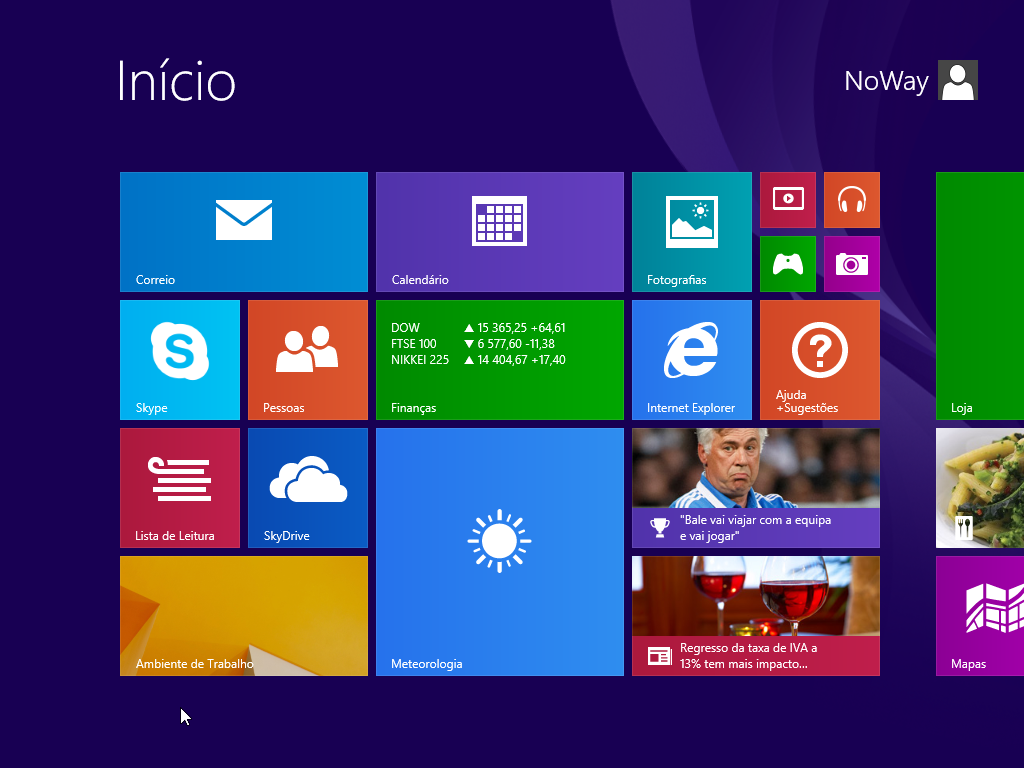This screenshot has width=1024, height=768.
Task: Launch Internet Explorer tile
Action: tap(692, 360)
